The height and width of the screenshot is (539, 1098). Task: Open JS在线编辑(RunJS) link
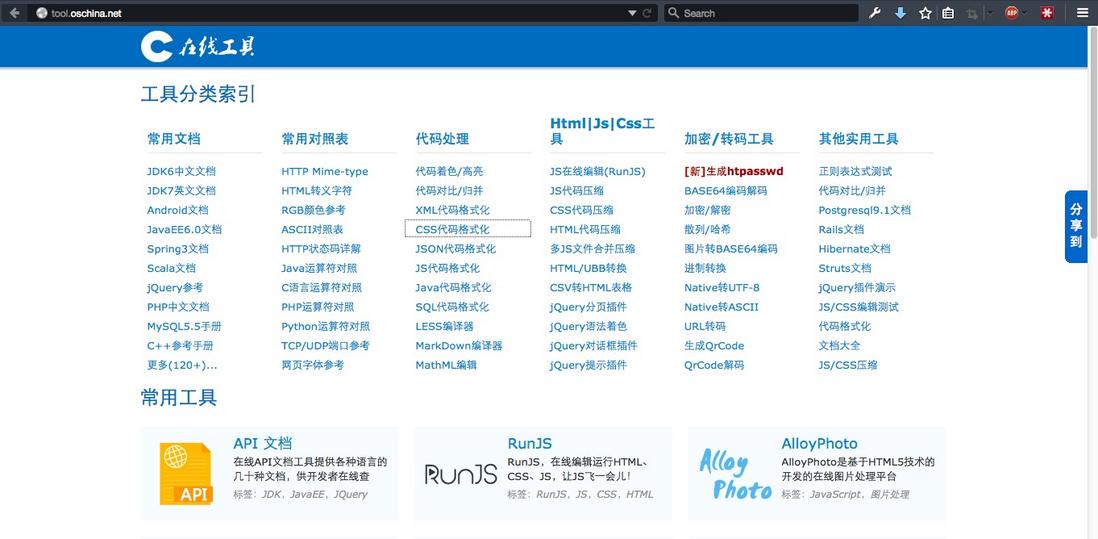pyautogui.click(x=598, y=172)
